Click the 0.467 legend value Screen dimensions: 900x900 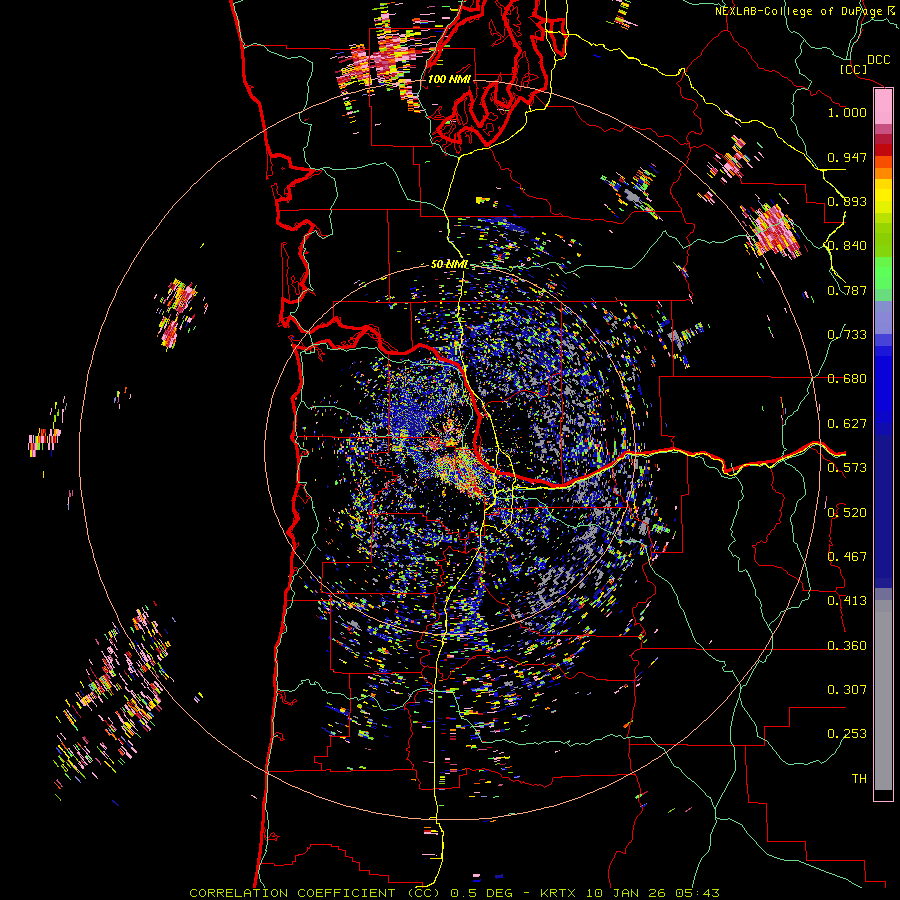point(847,557)
